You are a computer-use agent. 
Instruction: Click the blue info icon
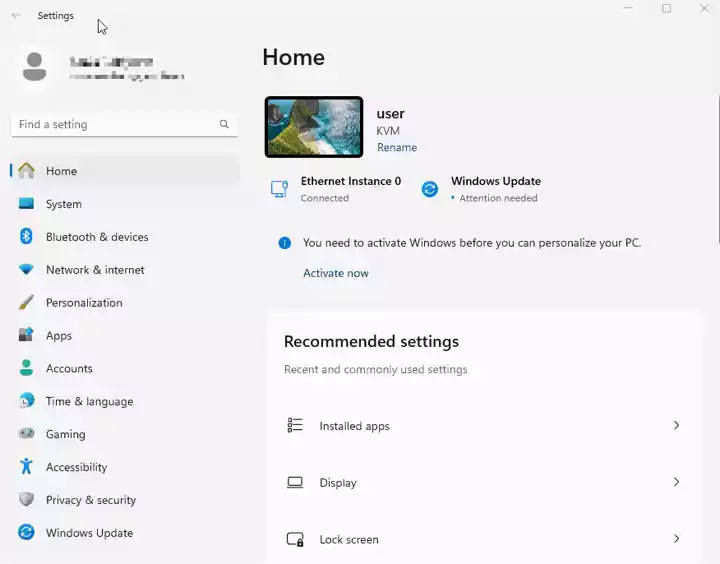pyautogui.click(x=285, y=243)
